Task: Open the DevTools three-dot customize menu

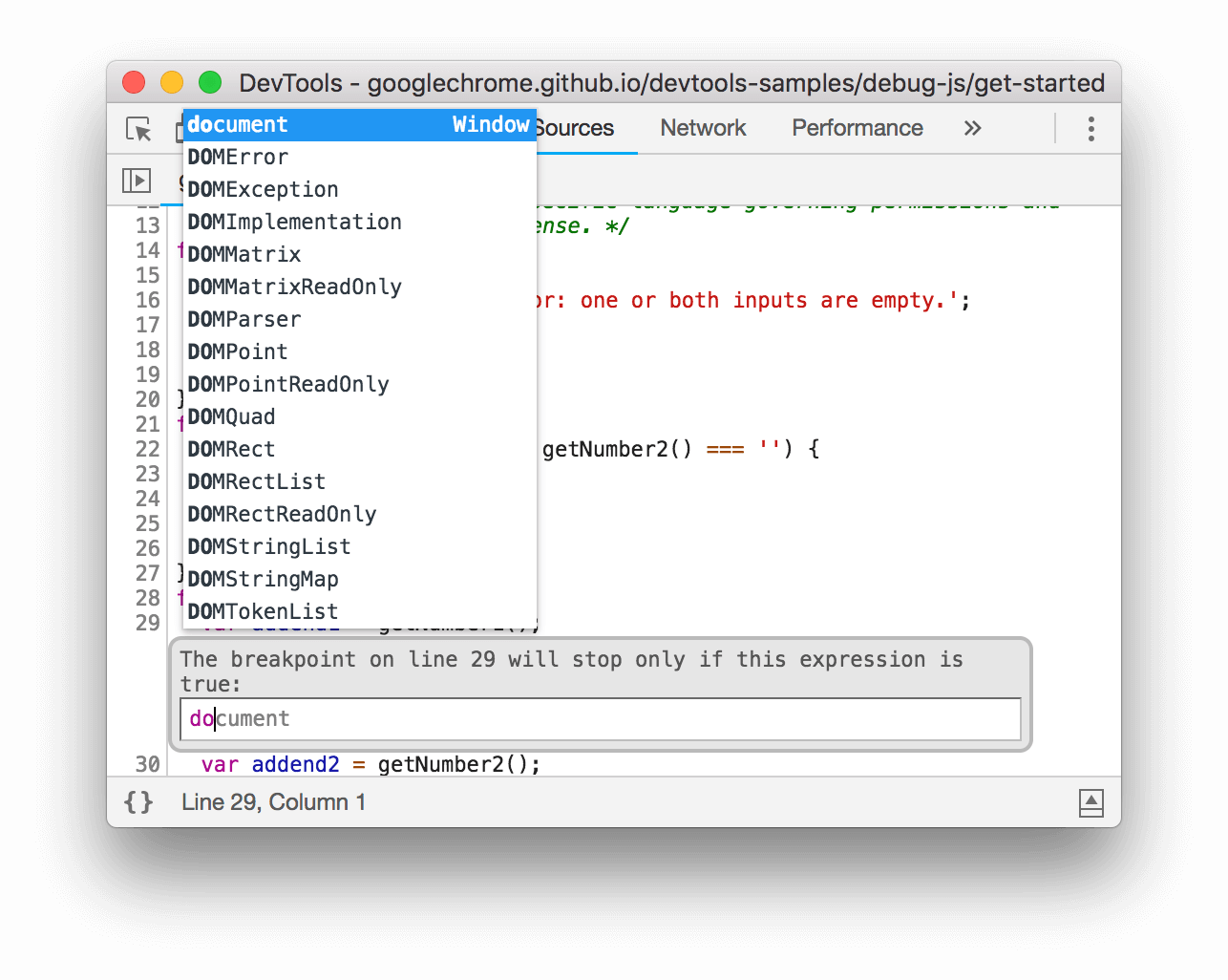Action: (1090, 129)
